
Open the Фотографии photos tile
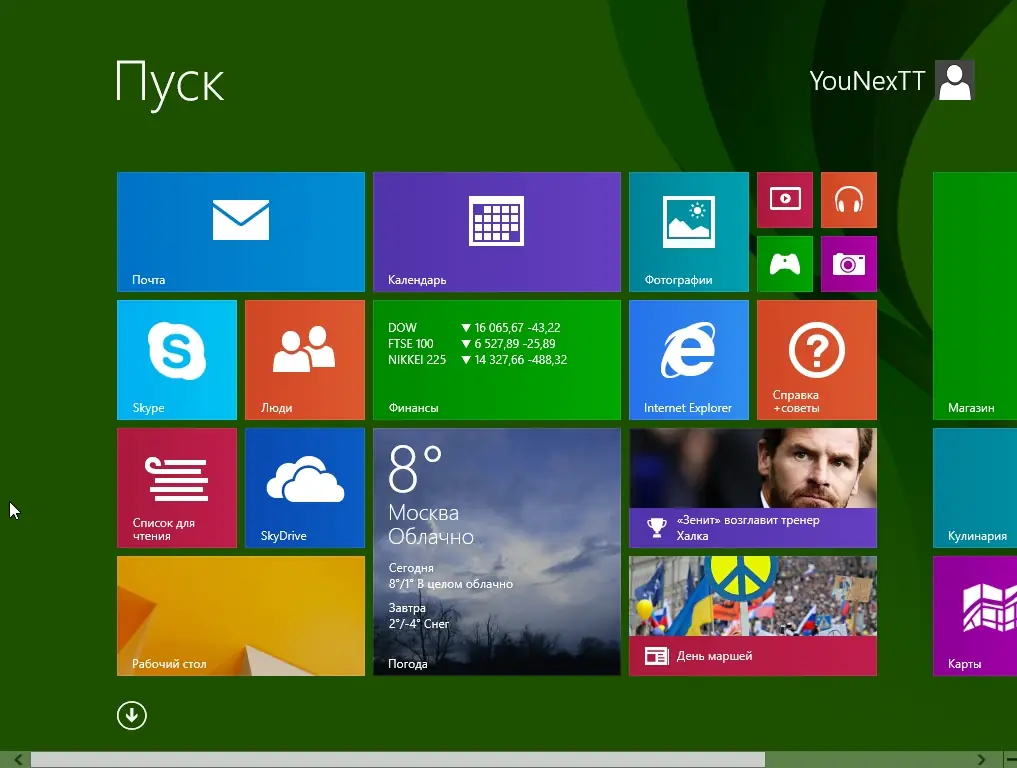click(x=689, y=232)
